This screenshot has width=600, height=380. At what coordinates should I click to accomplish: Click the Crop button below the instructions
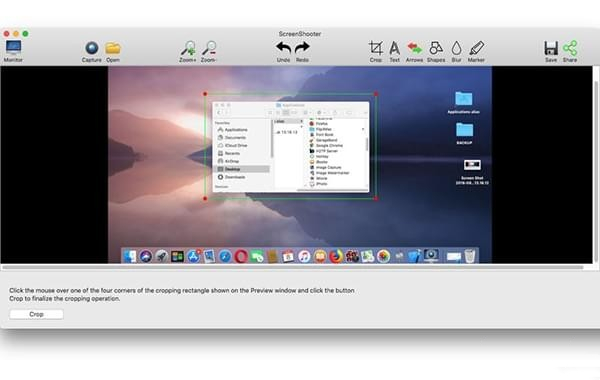36,314
